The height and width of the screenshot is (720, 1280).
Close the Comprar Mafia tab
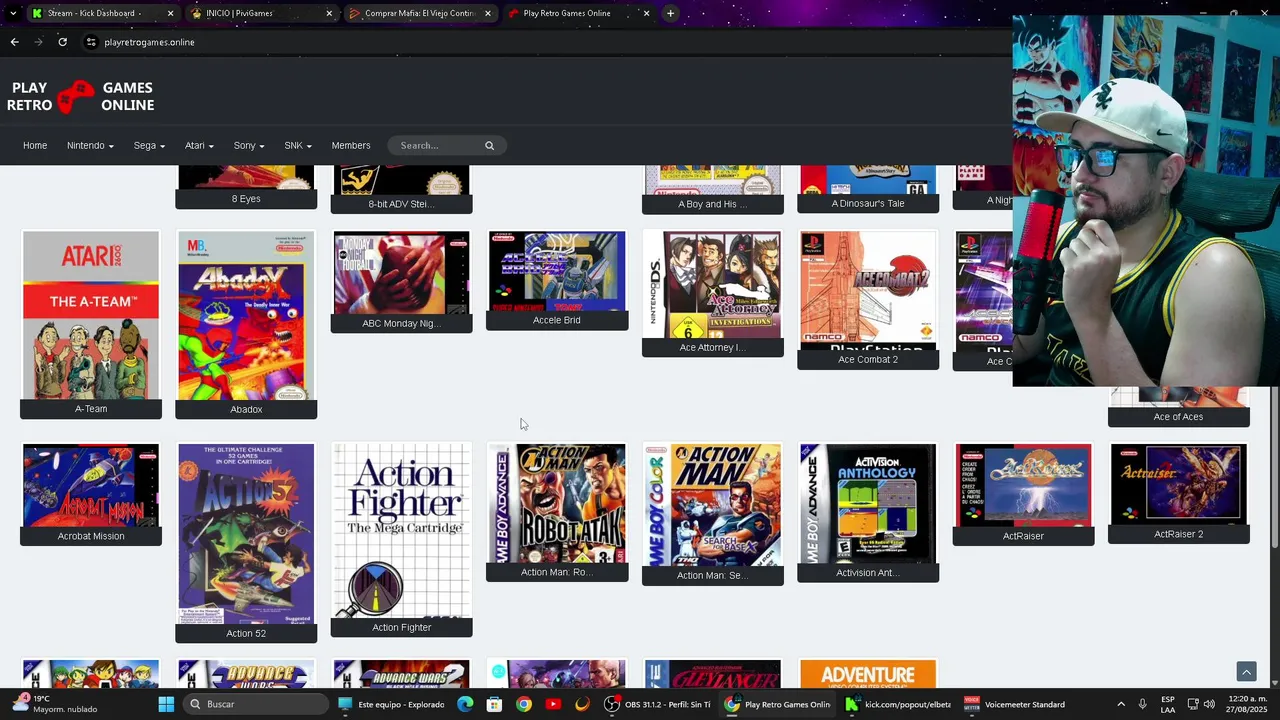click(488, 13)
